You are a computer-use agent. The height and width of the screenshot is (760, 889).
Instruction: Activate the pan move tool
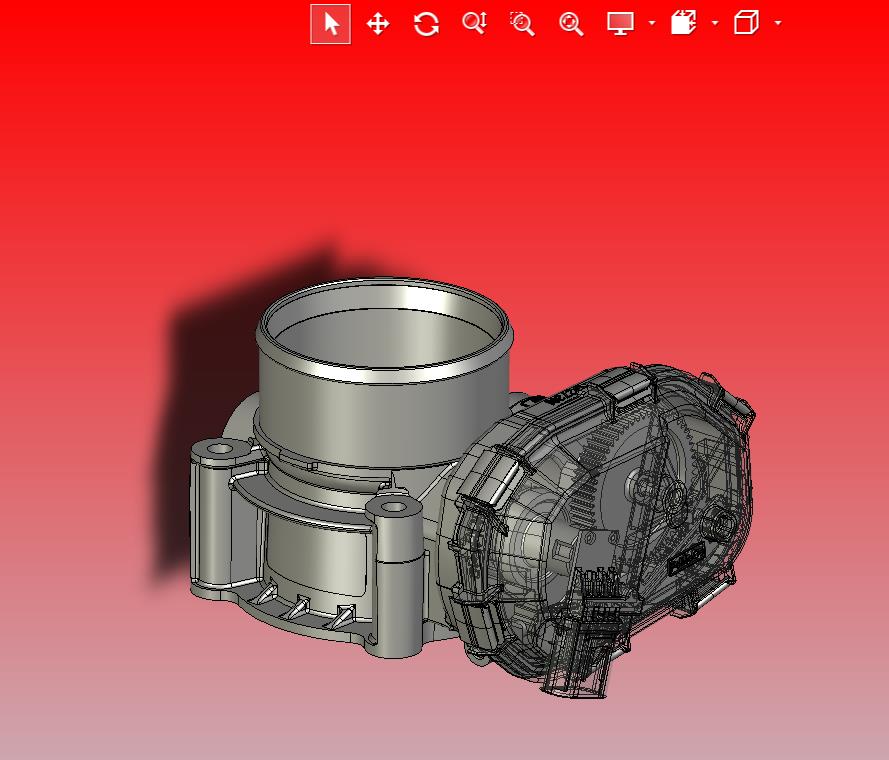pyautogui.click(x=378, y=24)
